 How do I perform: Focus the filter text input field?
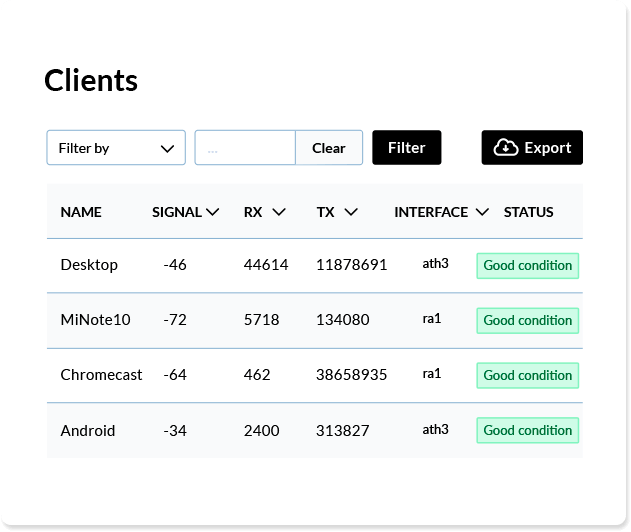click(245, 147)
